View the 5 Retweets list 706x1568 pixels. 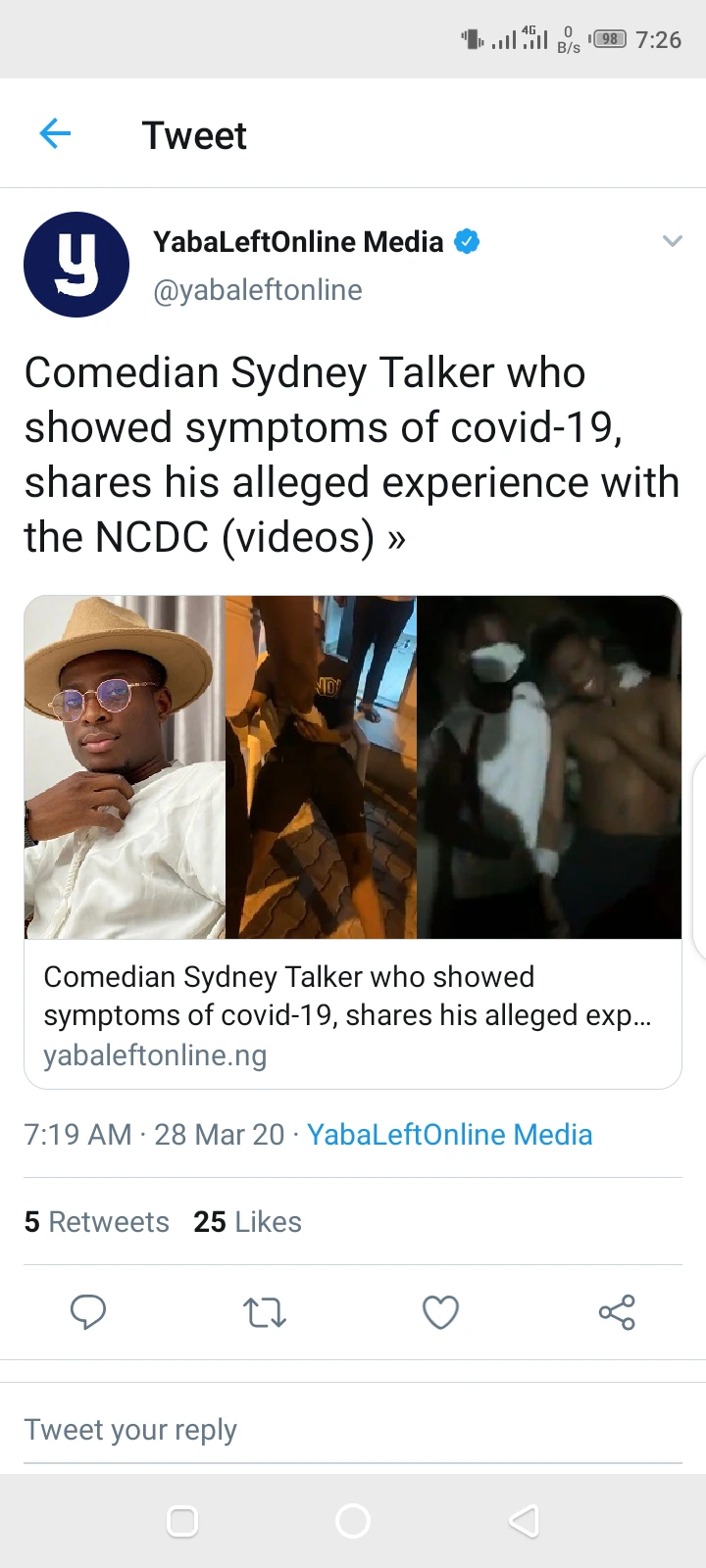(97, 1222)
